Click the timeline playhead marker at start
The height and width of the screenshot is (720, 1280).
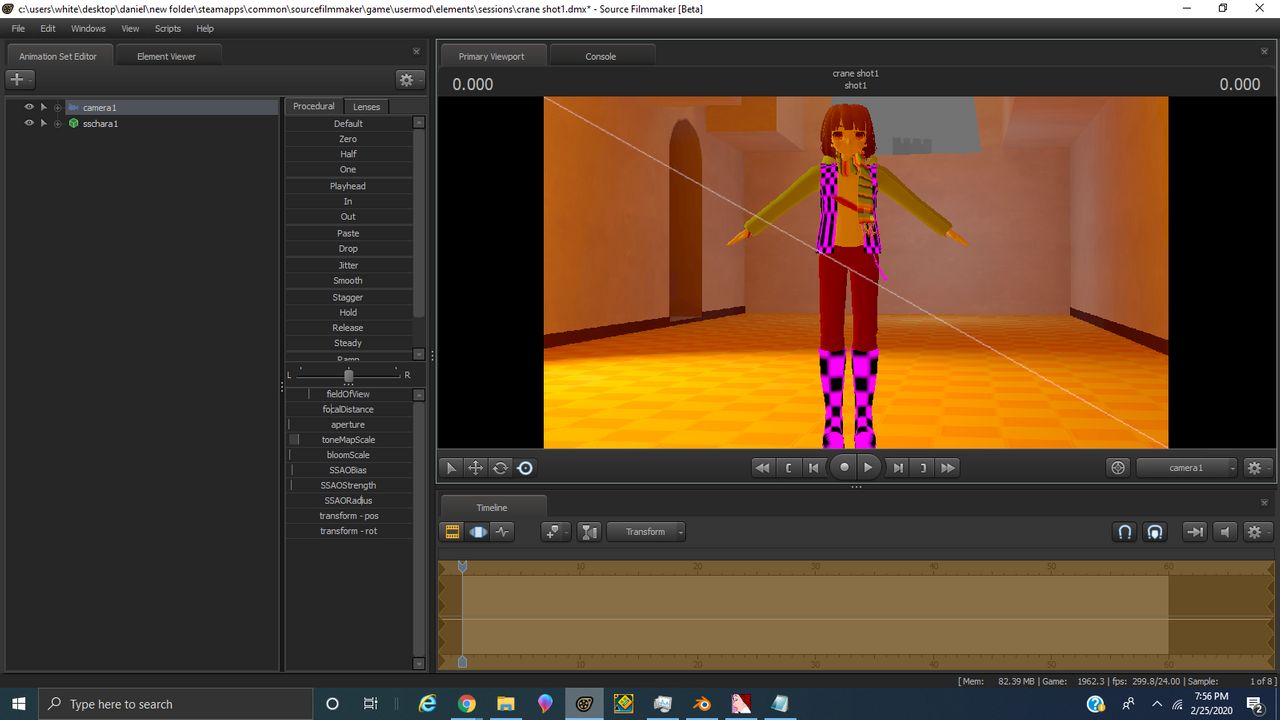462,567
